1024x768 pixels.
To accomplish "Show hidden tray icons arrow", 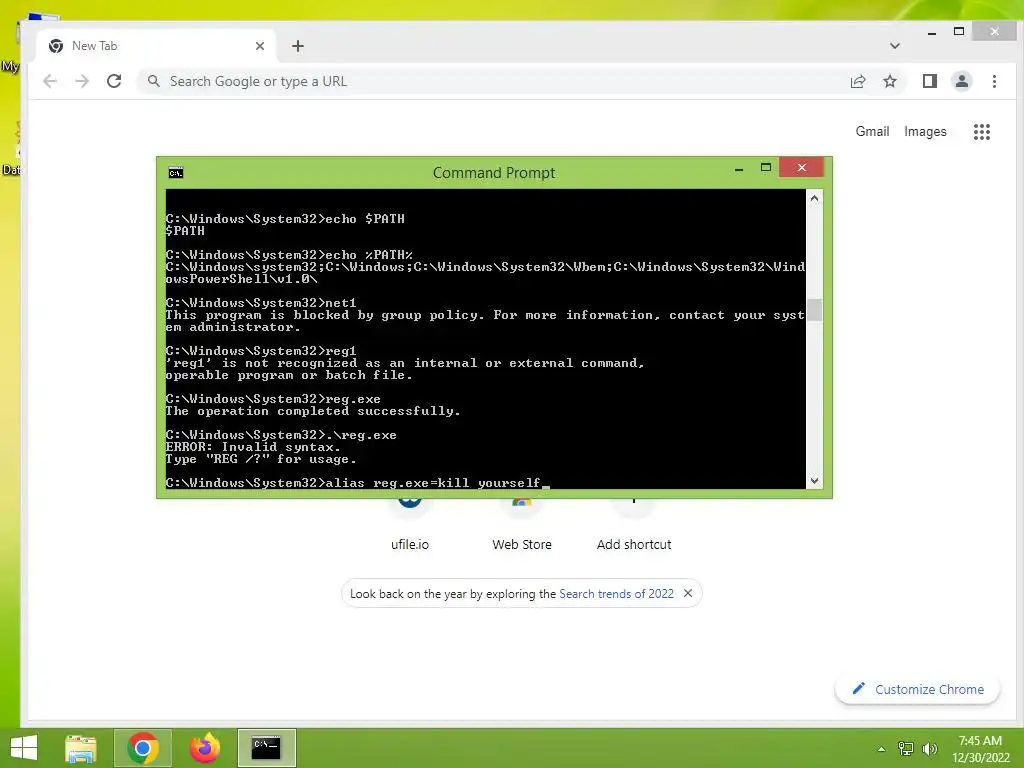I will point(882,749).
